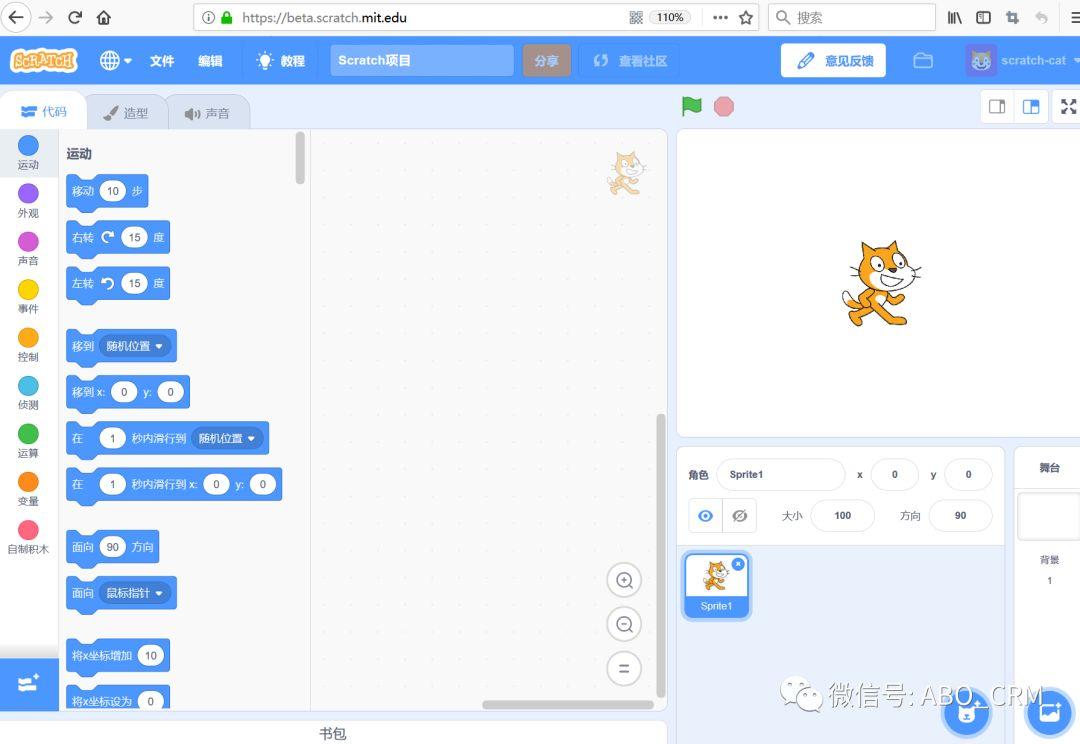Click the cat sprite on stage
This screenshot has height=744, width=1080.
pos(880,283)
